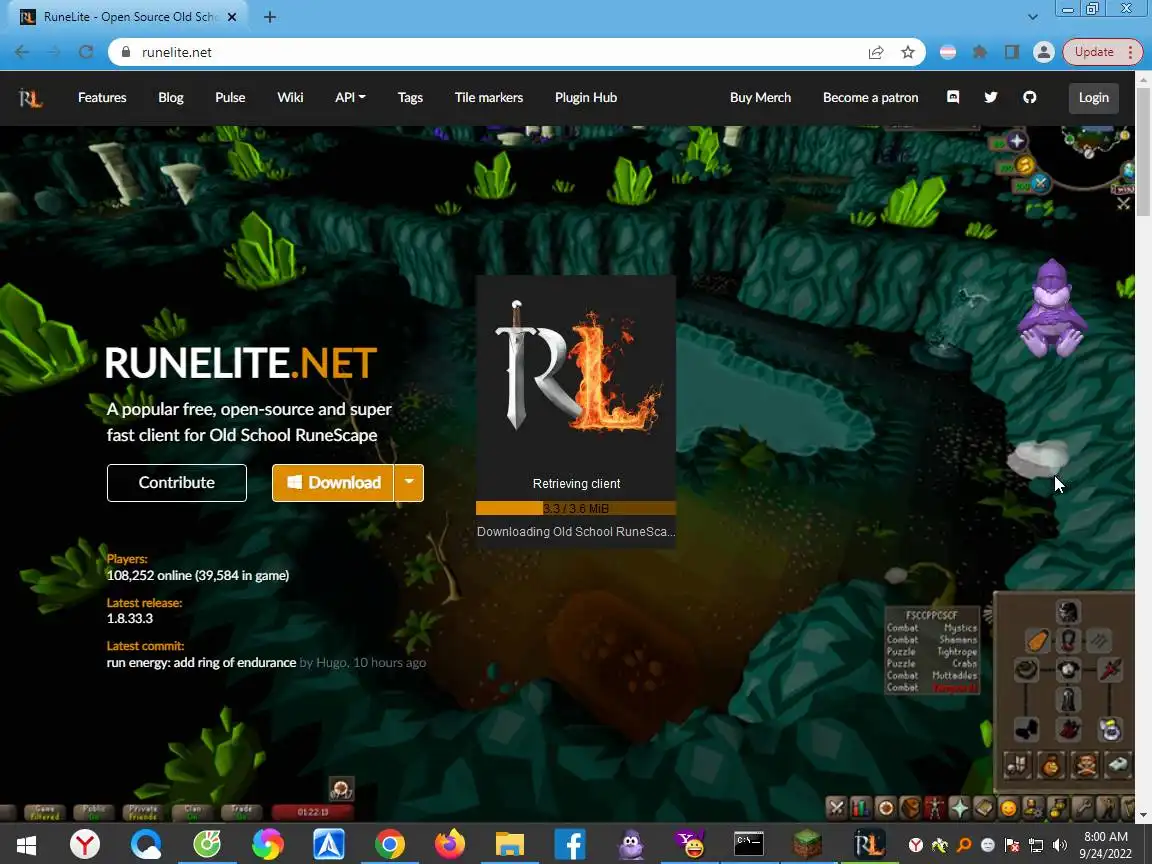Open the Chrome menu via Update button
Image resolution: width=1152 pixels, height=864 pixels.
pyautogui.click(x=1102, y=52)
